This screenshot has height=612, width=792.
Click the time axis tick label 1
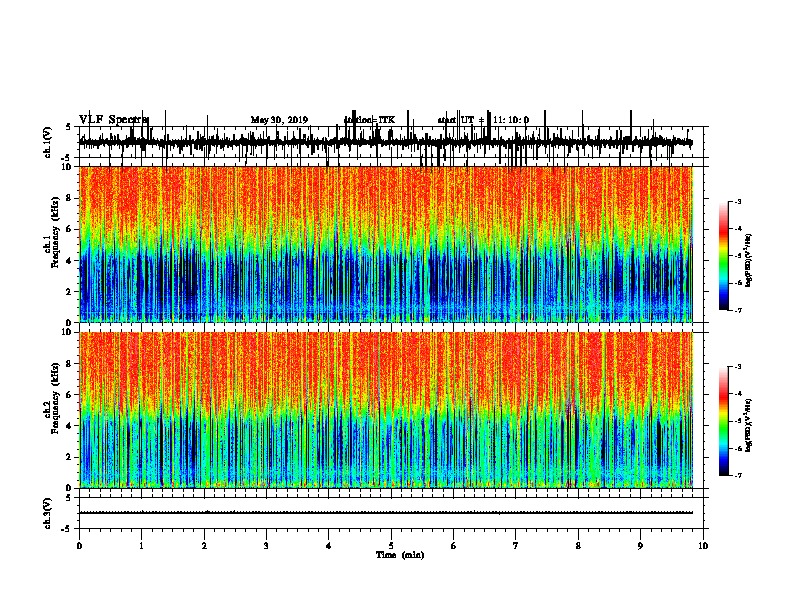coord(141,546)
